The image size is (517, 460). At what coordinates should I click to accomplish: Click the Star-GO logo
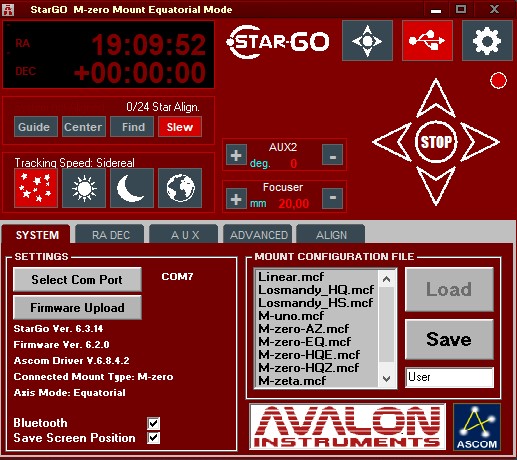tap(278, 42)
